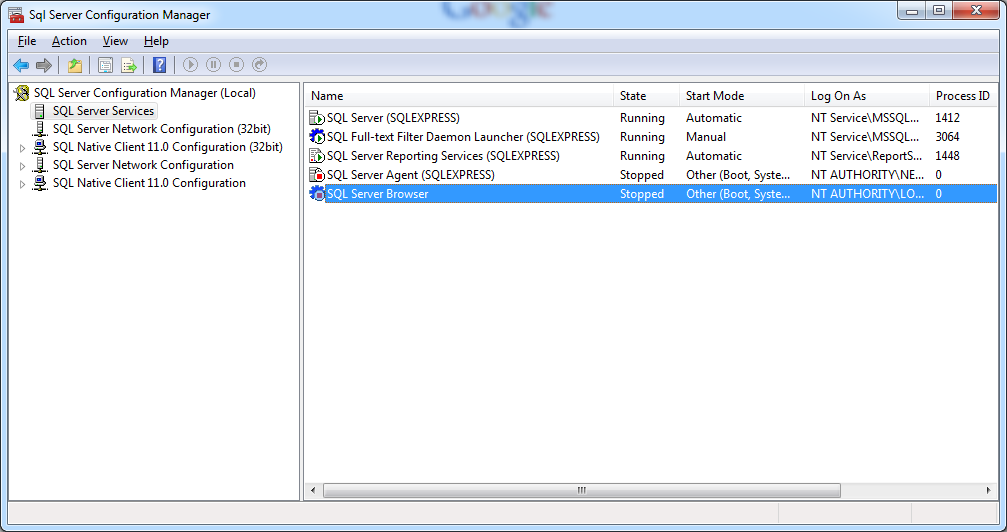The image size is (1007, 532).
Task: Expand SQL Server Network Configuration node
Action: coord(22,166)
